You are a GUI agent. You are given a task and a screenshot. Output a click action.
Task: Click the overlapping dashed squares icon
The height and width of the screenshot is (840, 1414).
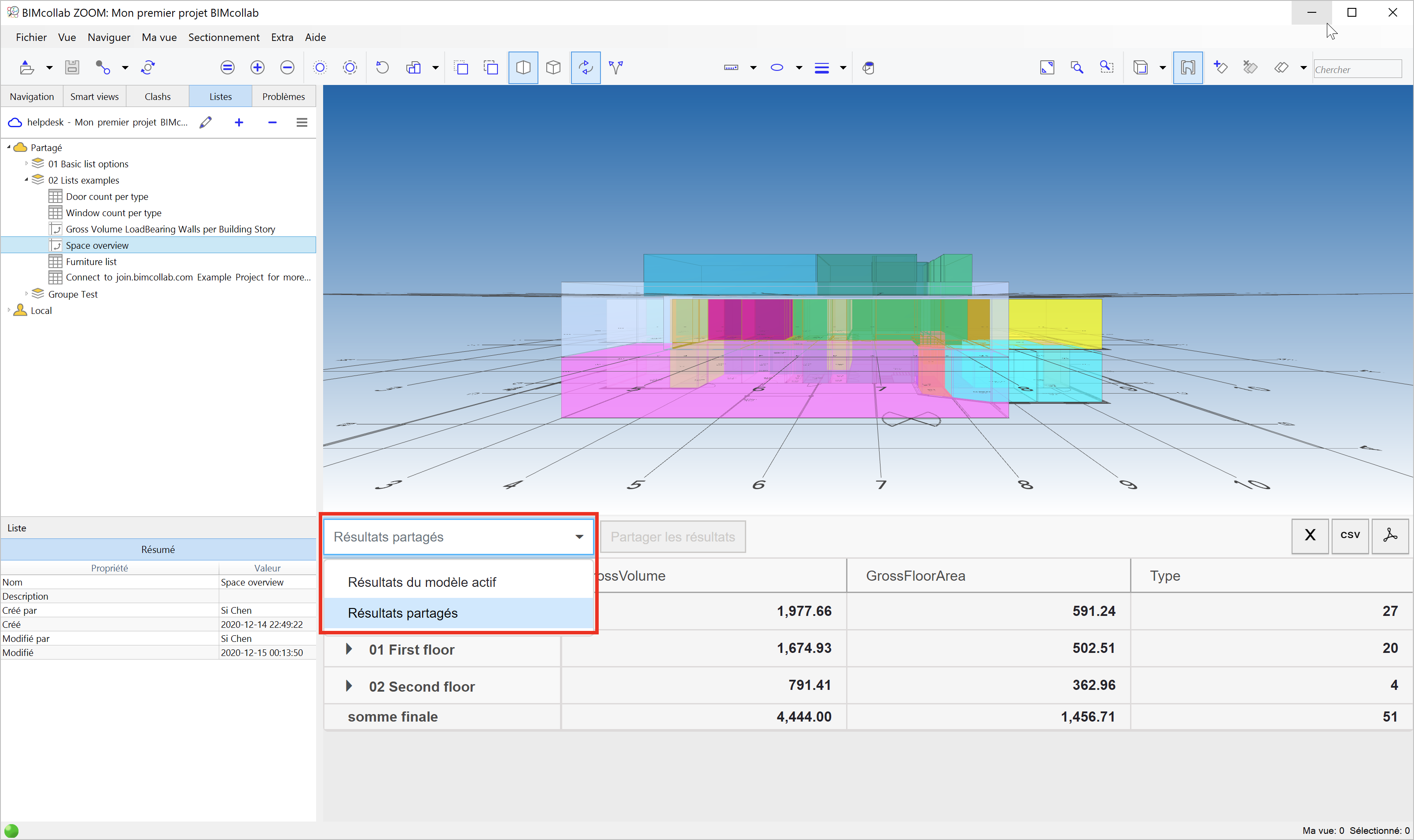coord(490,68)
